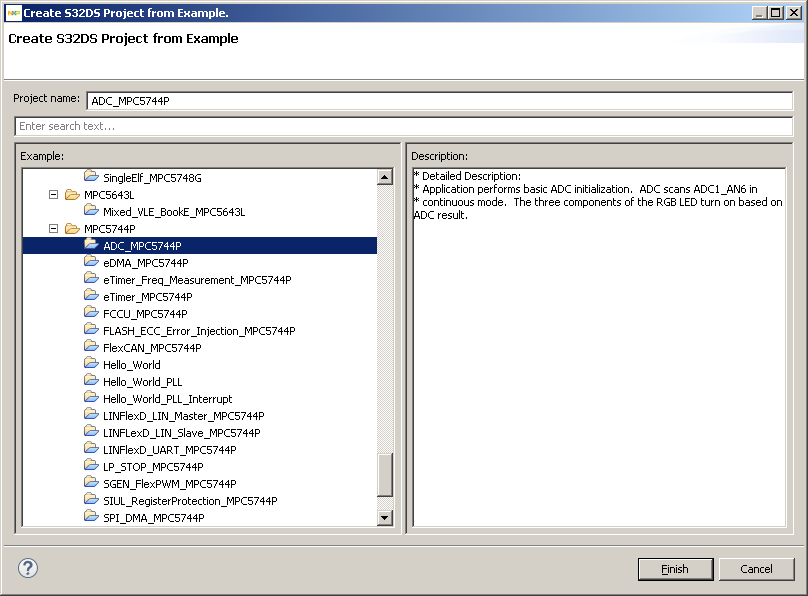808x596 pixels.
Task: Click the NXP icon in title bar
Action: tap(13, 13)
